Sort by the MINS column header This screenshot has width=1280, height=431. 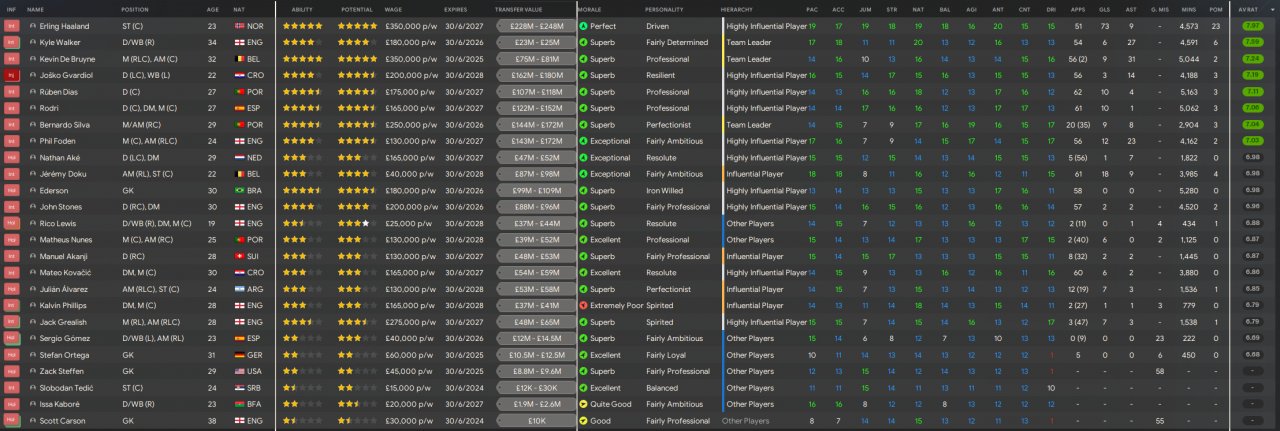coord(1188,8)
